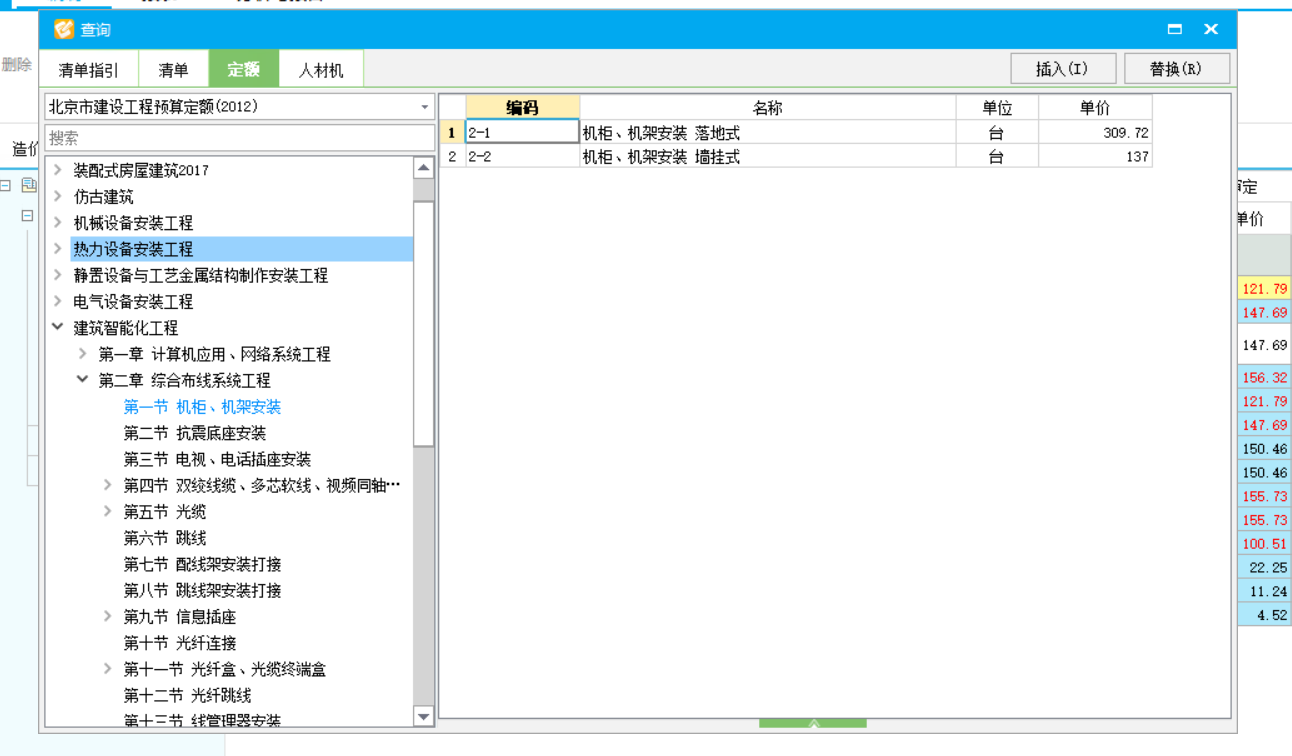
Task: Select code cell 2-1
Action: [x=522, y=132]
